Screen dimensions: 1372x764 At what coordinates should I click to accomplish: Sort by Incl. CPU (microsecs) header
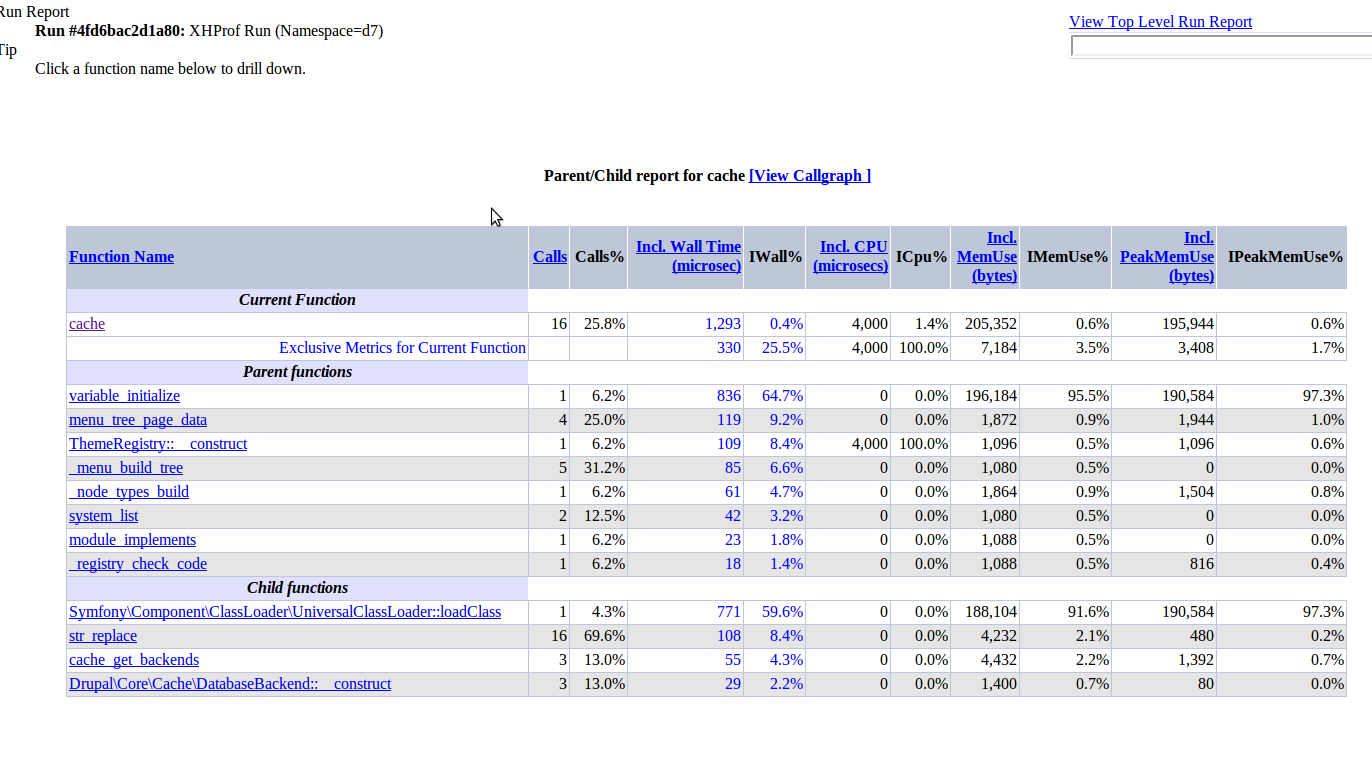(x=851, y=256)
